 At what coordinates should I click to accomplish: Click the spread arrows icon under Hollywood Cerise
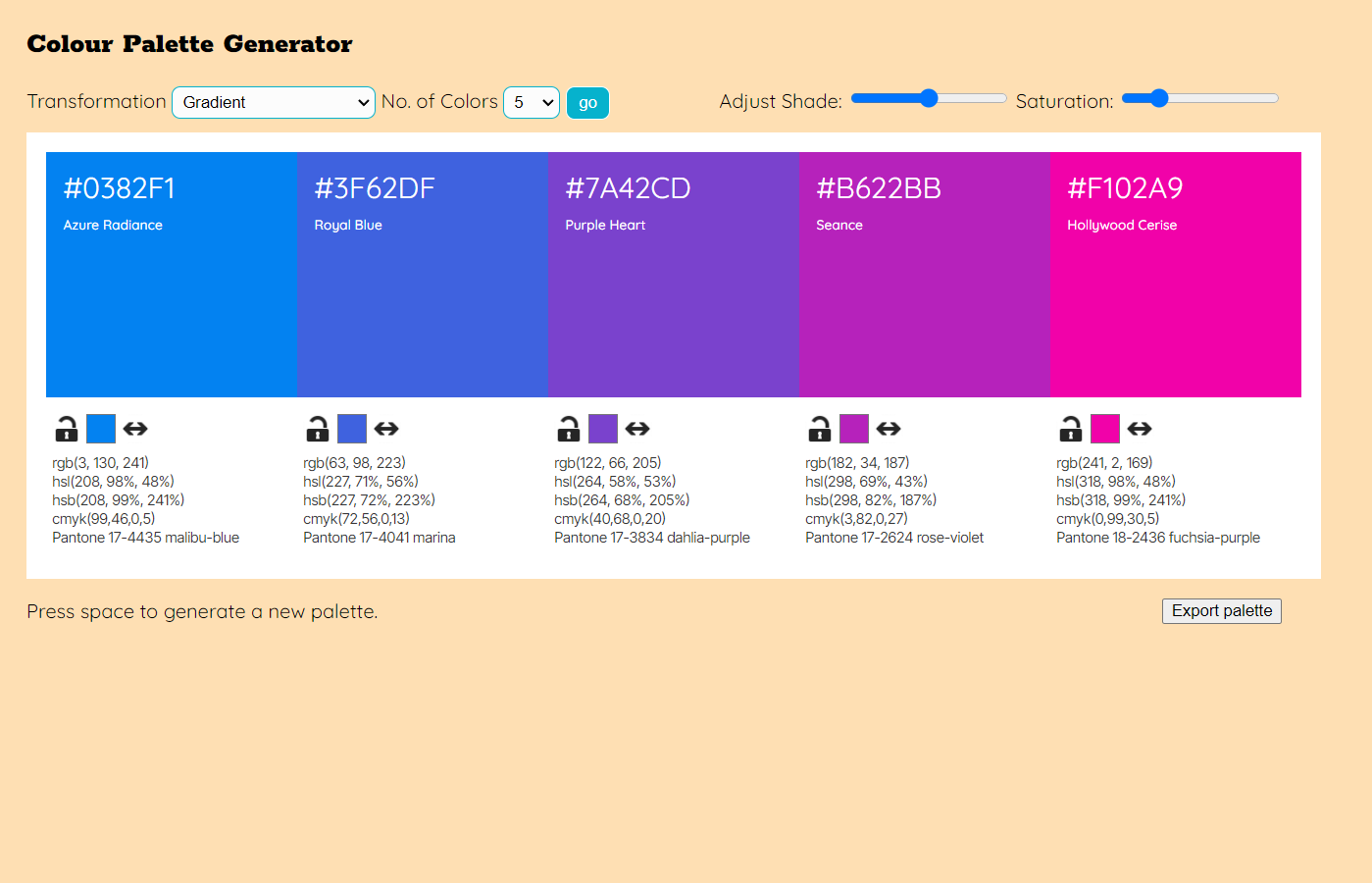click(1139, 429)
